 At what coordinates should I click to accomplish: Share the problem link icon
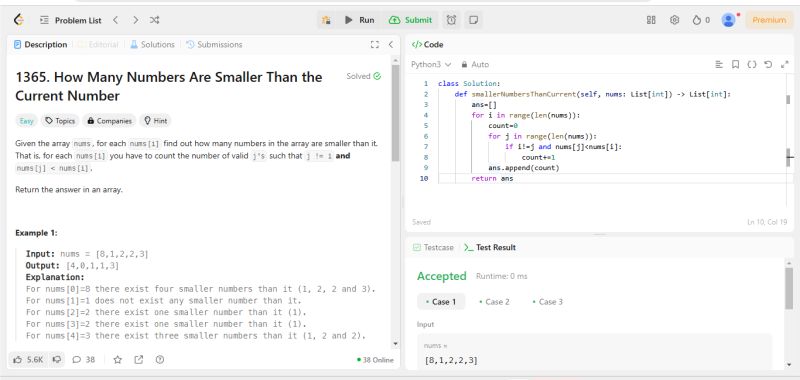[x=139, y=360]
